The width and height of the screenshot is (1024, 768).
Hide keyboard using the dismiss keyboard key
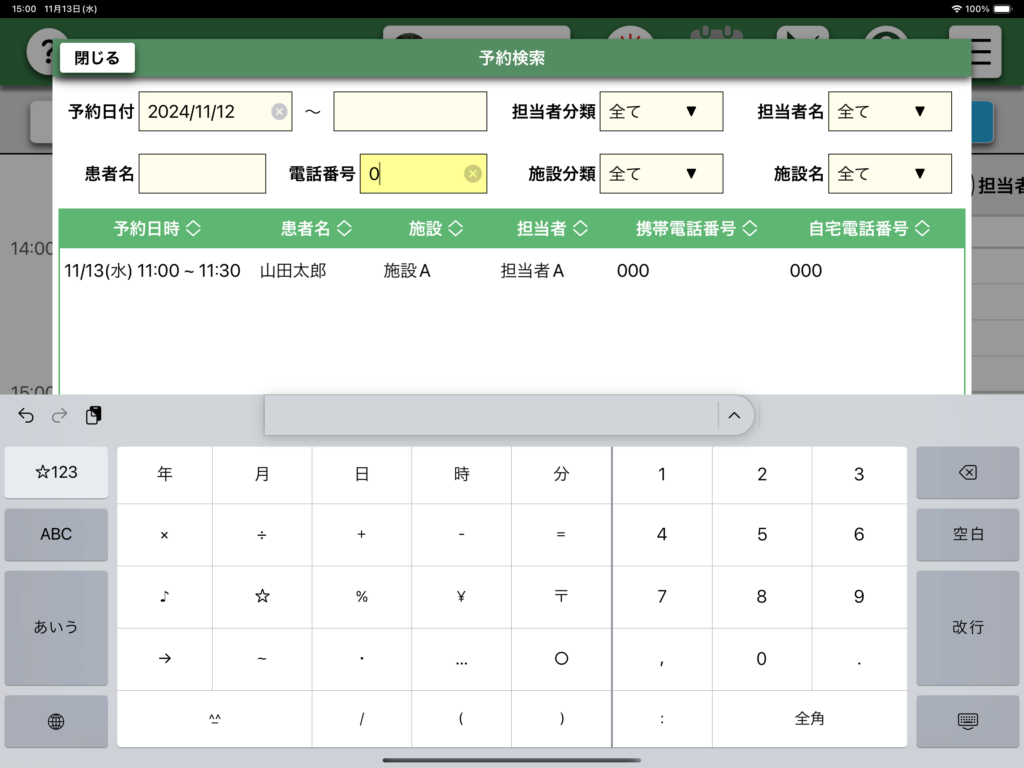tap(967, 721)
